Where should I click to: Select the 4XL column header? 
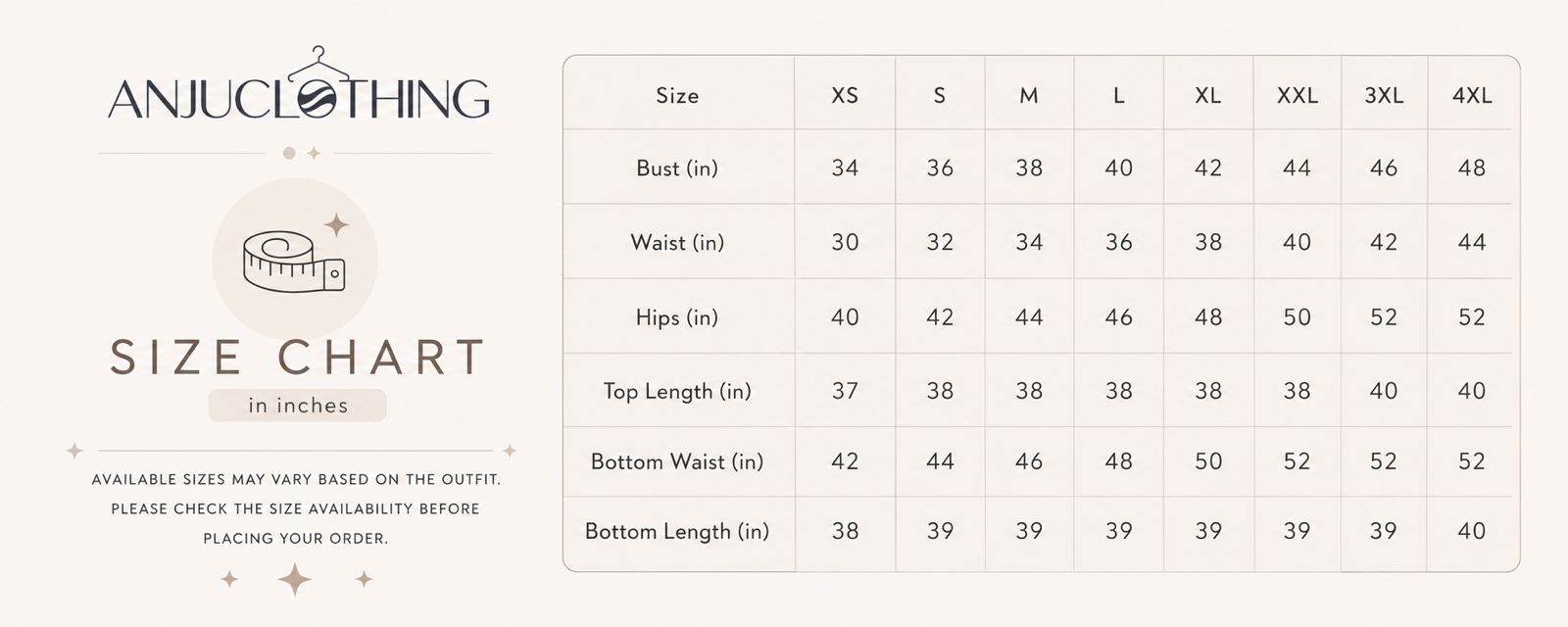1472,95
